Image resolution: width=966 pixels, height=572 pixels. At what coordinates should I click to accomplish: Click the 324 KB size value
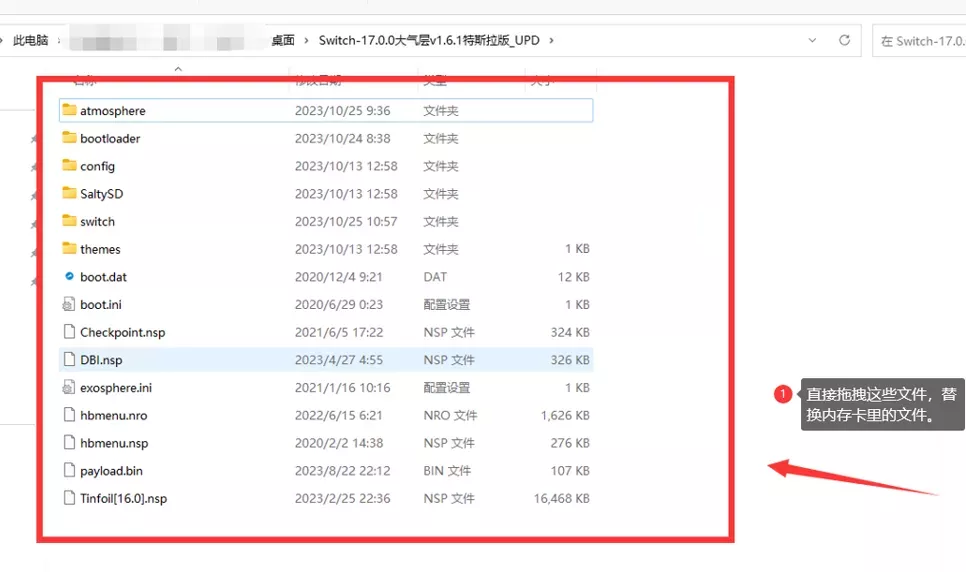pos(570,333)
